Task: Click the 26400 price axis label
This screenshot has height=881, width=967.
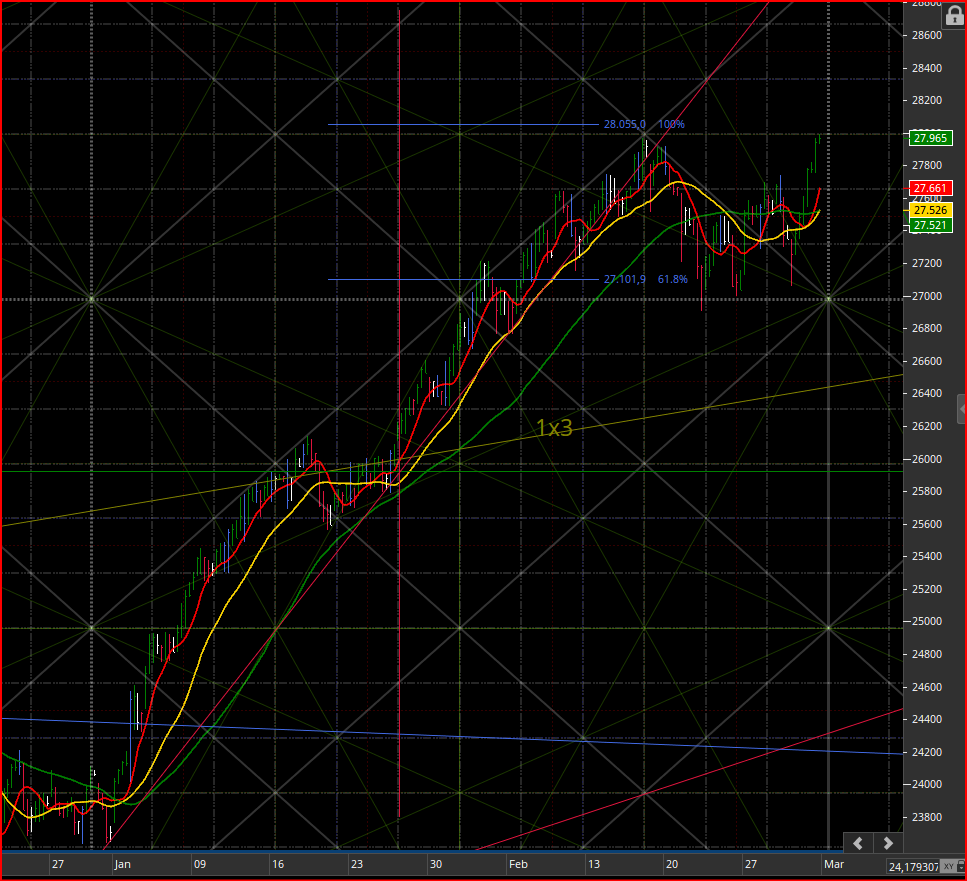Action: [x=927, y=393]
